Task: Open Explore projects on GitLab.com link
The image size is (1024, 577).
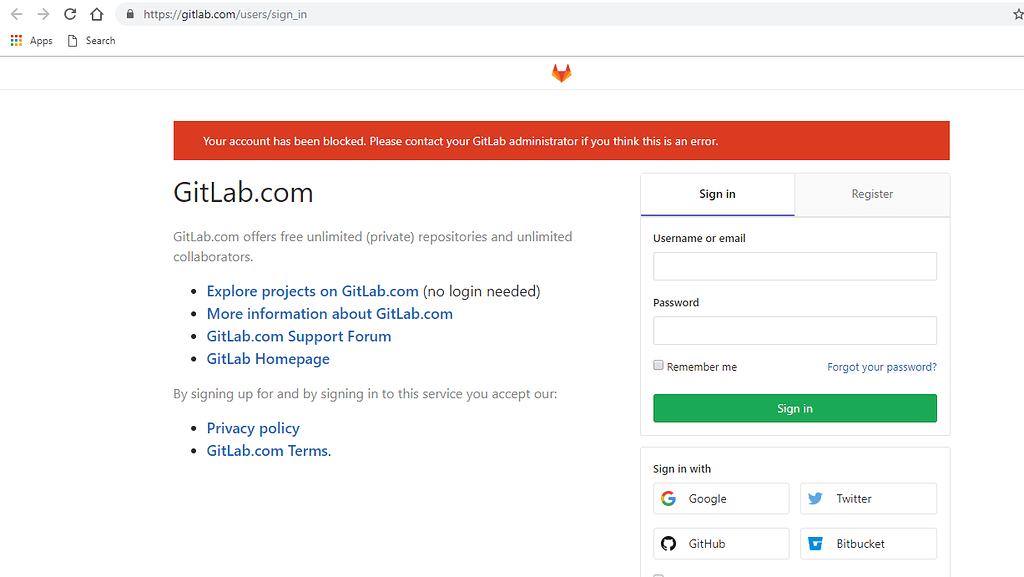Action: tap(312, 291)
